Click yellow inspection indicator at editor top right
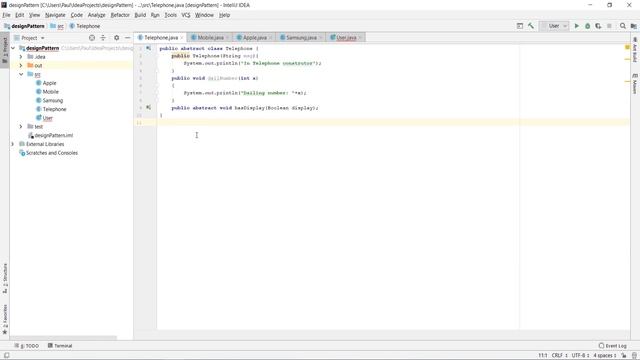This screenshot has height=360, width=640. [x=627, y=47]
